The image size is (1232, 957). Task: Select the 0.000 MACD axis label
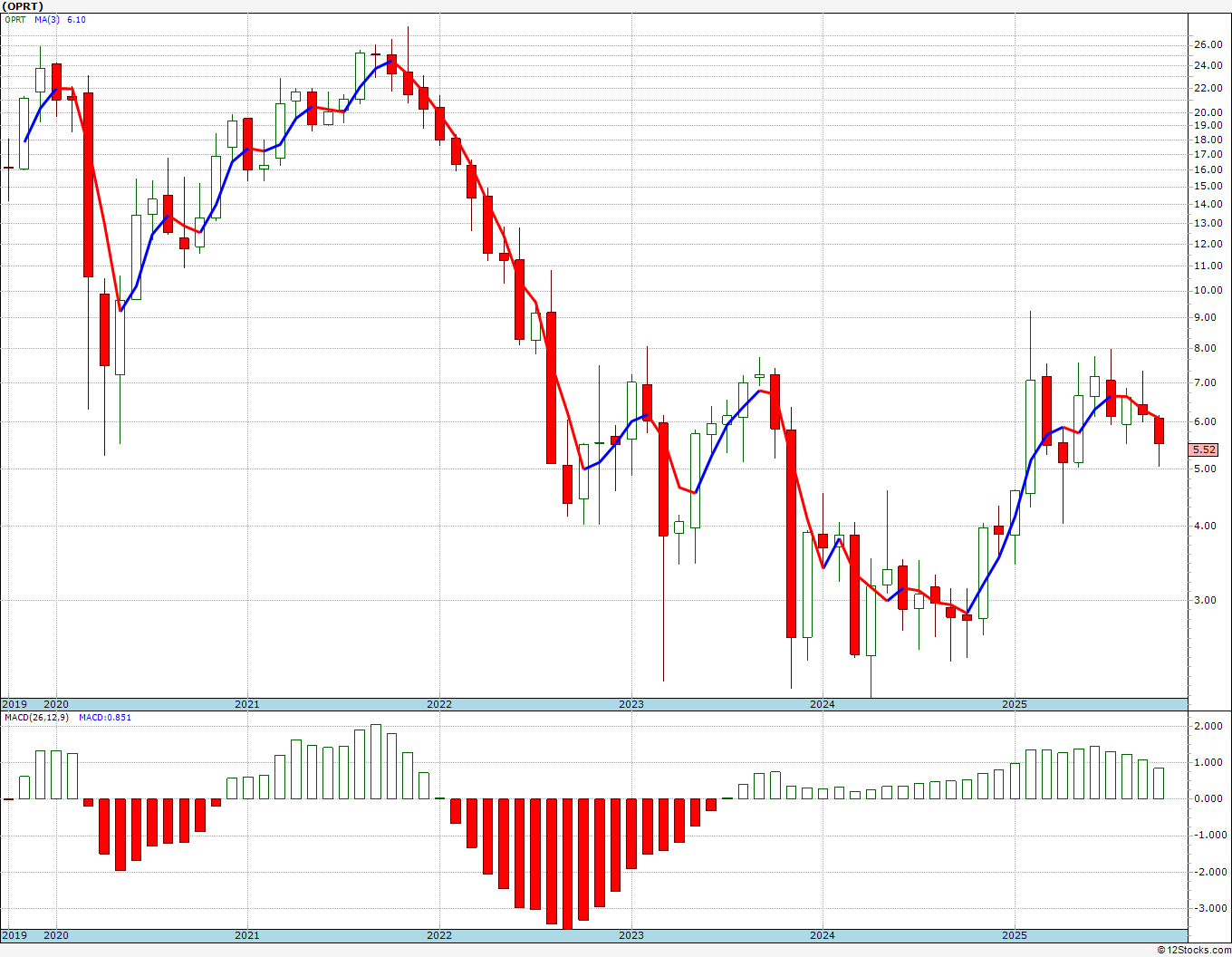tap(1209, 799)
